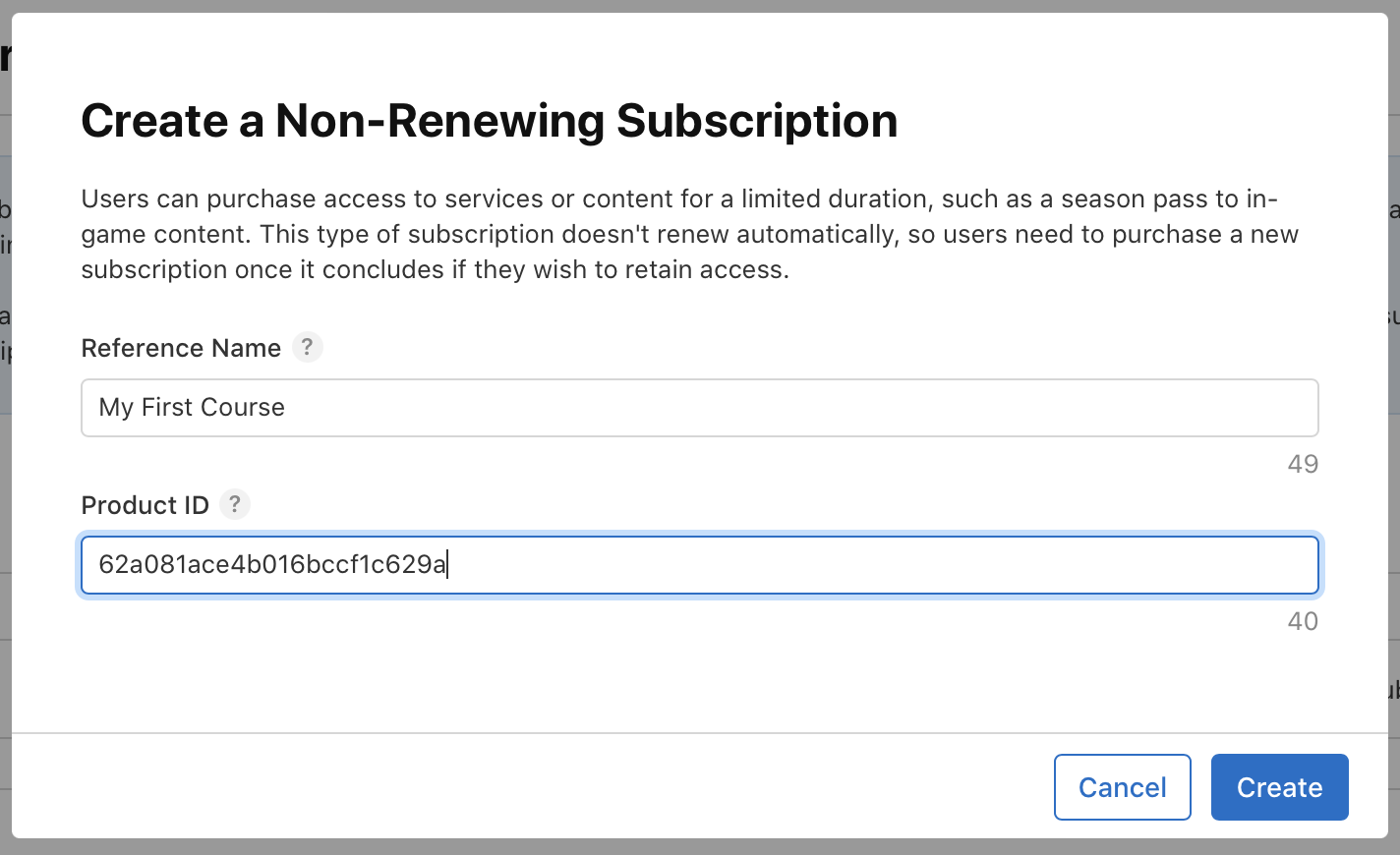Click the 40 remaining characters counter
The height and width of the screenshot is (855, 1400).
click(1303, 621)
